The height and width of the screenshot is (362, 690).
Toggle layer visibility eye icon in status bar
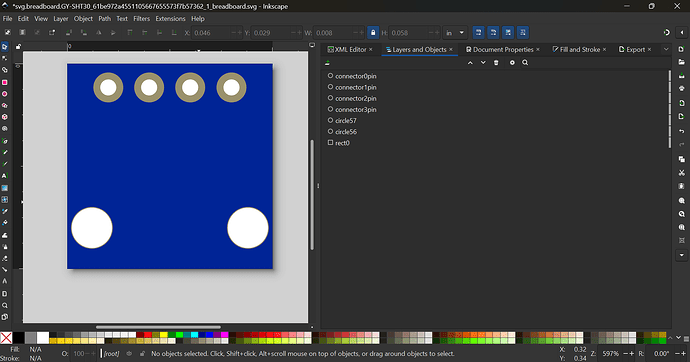pyautogui.click(x=129, y=353)
